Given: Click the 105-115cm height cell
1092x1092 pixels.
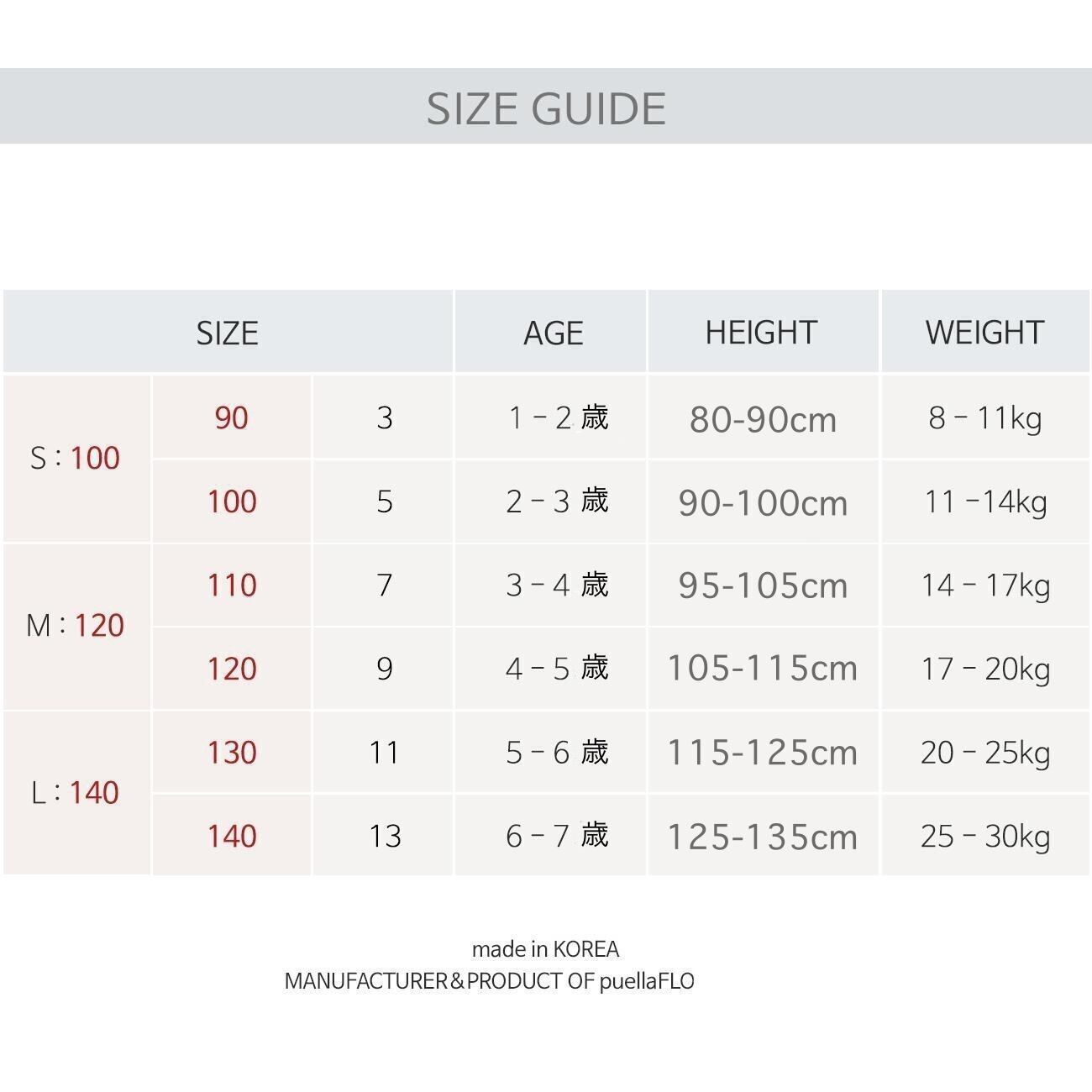Looking at the screenshot, I should 763,669.
